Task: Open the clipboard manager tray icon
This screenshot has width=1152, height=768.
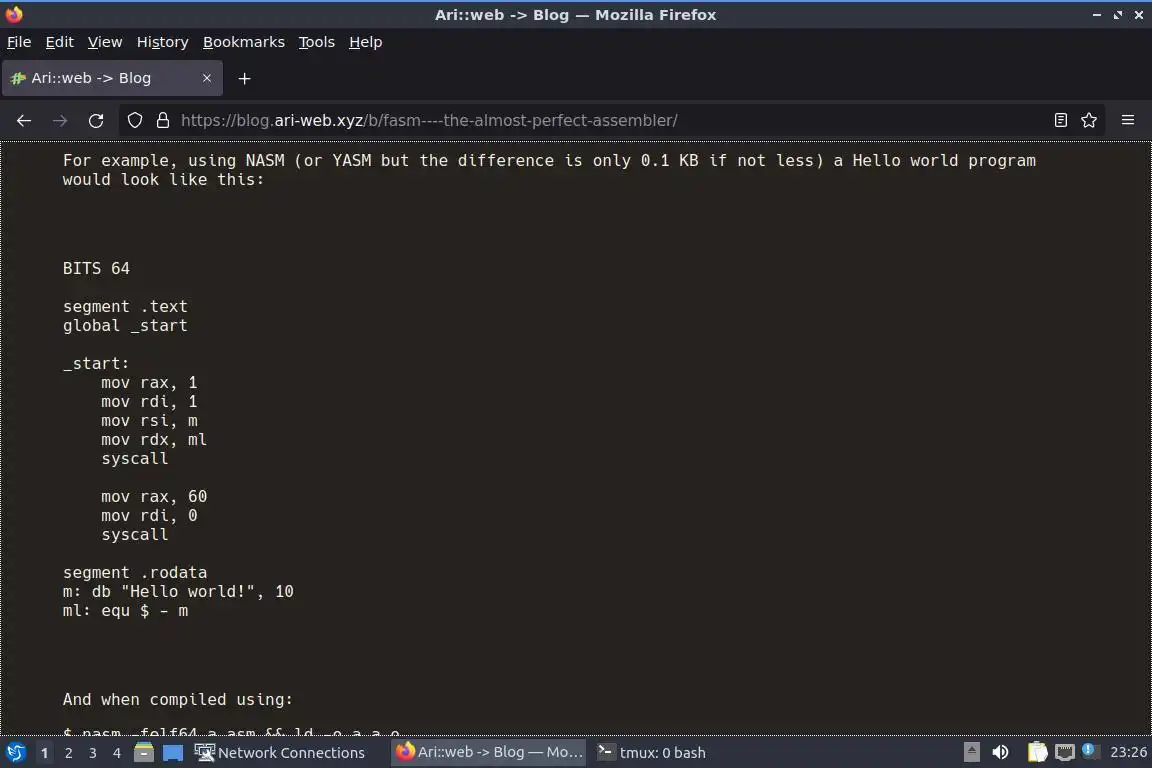Action: 1037,753
